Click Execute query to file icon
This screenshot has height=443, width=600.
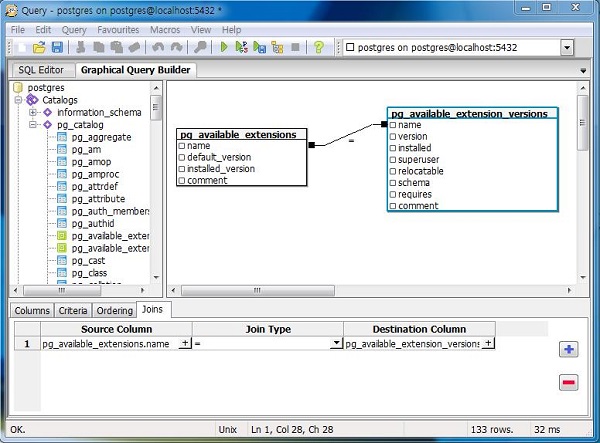259,47
